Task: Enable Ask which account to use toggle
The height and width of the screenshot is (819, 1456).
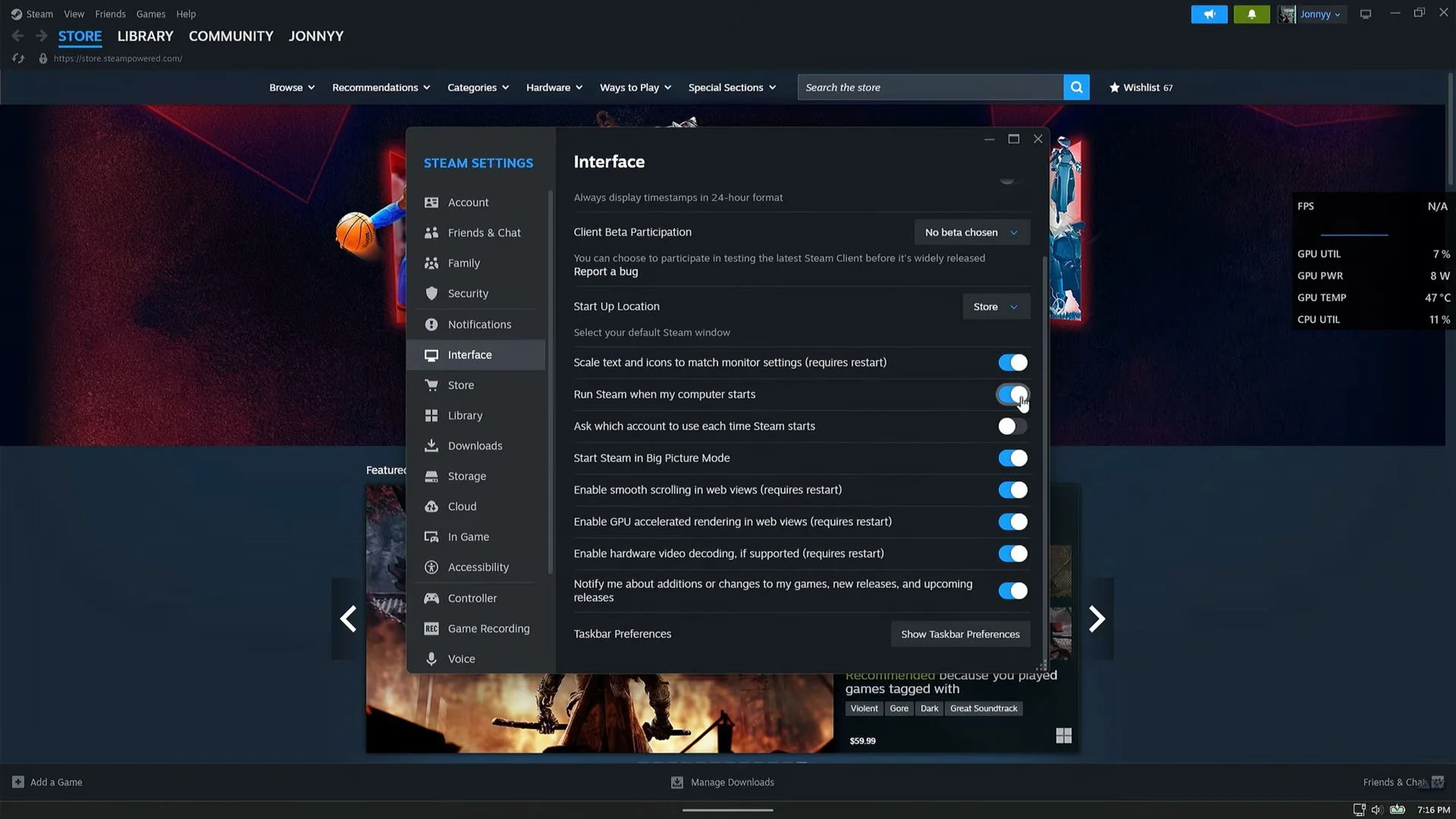Action: click(x=1012, y=426)
